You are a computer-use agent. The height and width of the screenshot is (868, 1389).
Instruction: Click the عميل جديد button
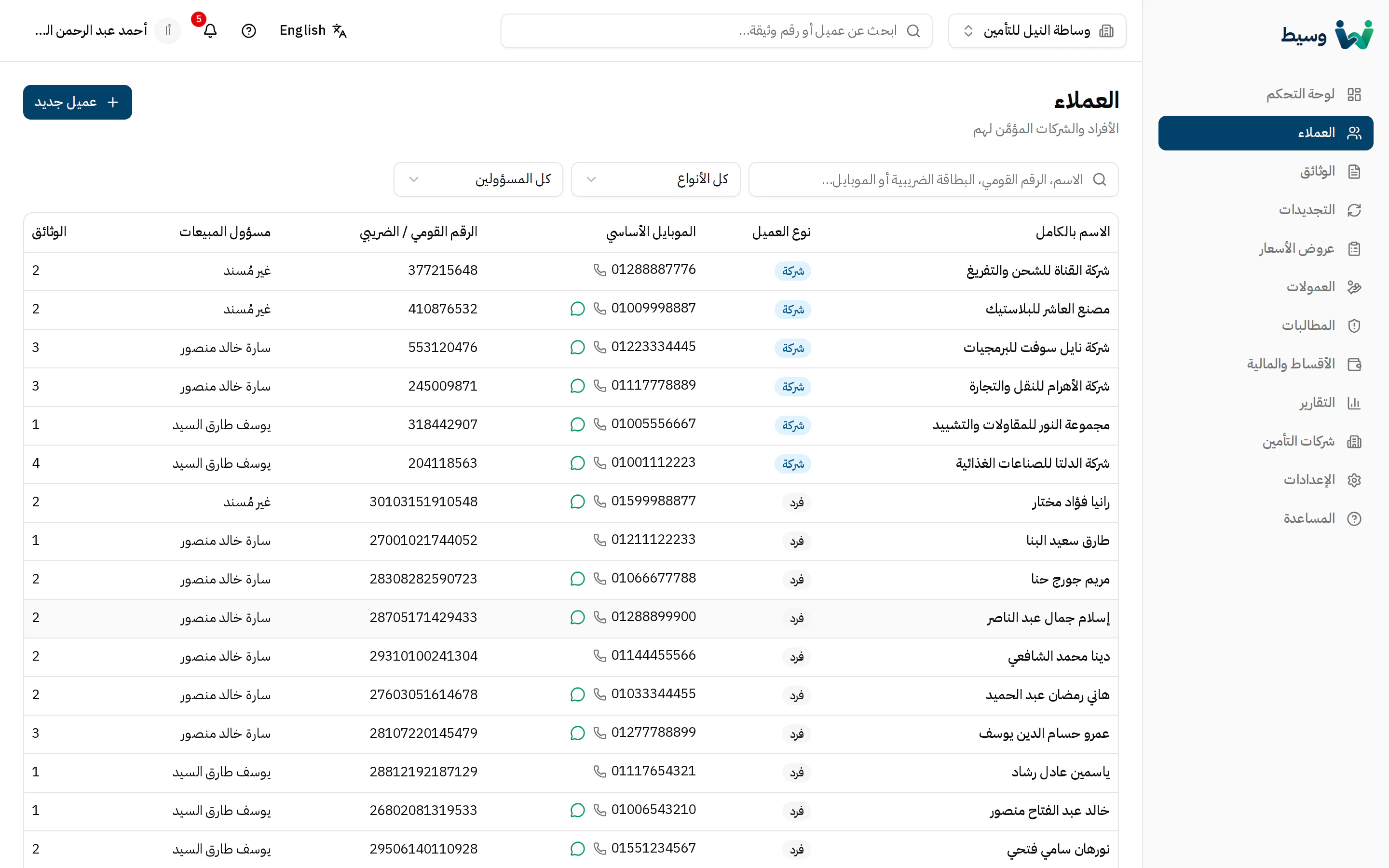coord(78,102)
